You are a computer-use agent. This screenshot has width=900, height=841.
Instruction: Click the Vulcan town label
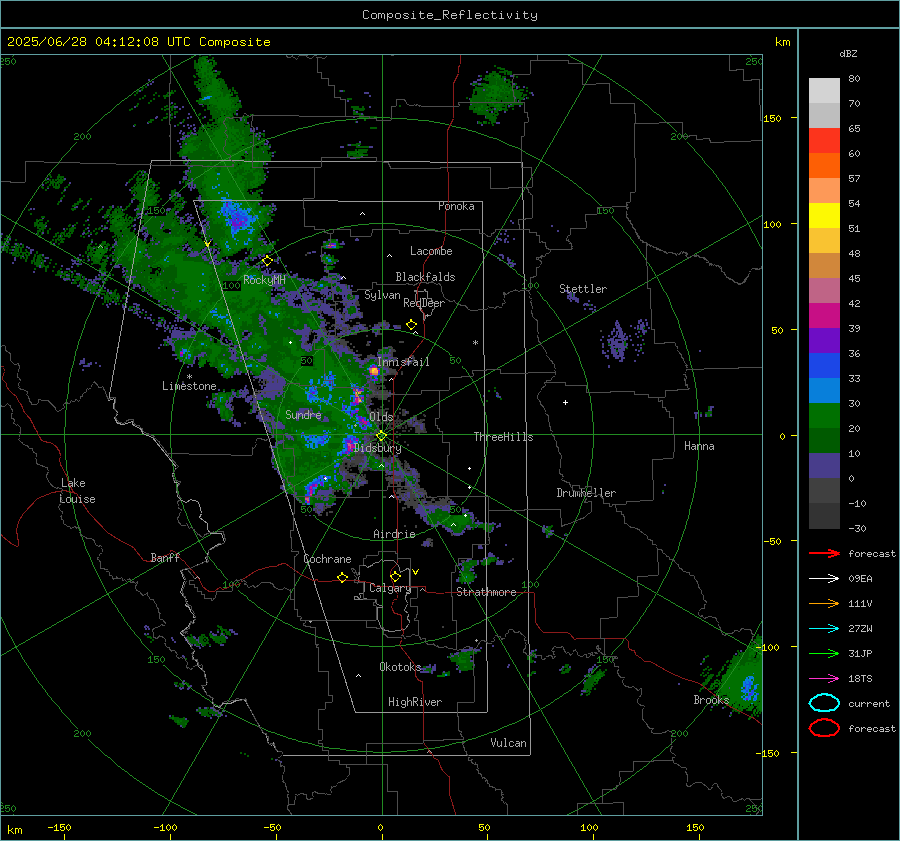click(x=508, y=742)
